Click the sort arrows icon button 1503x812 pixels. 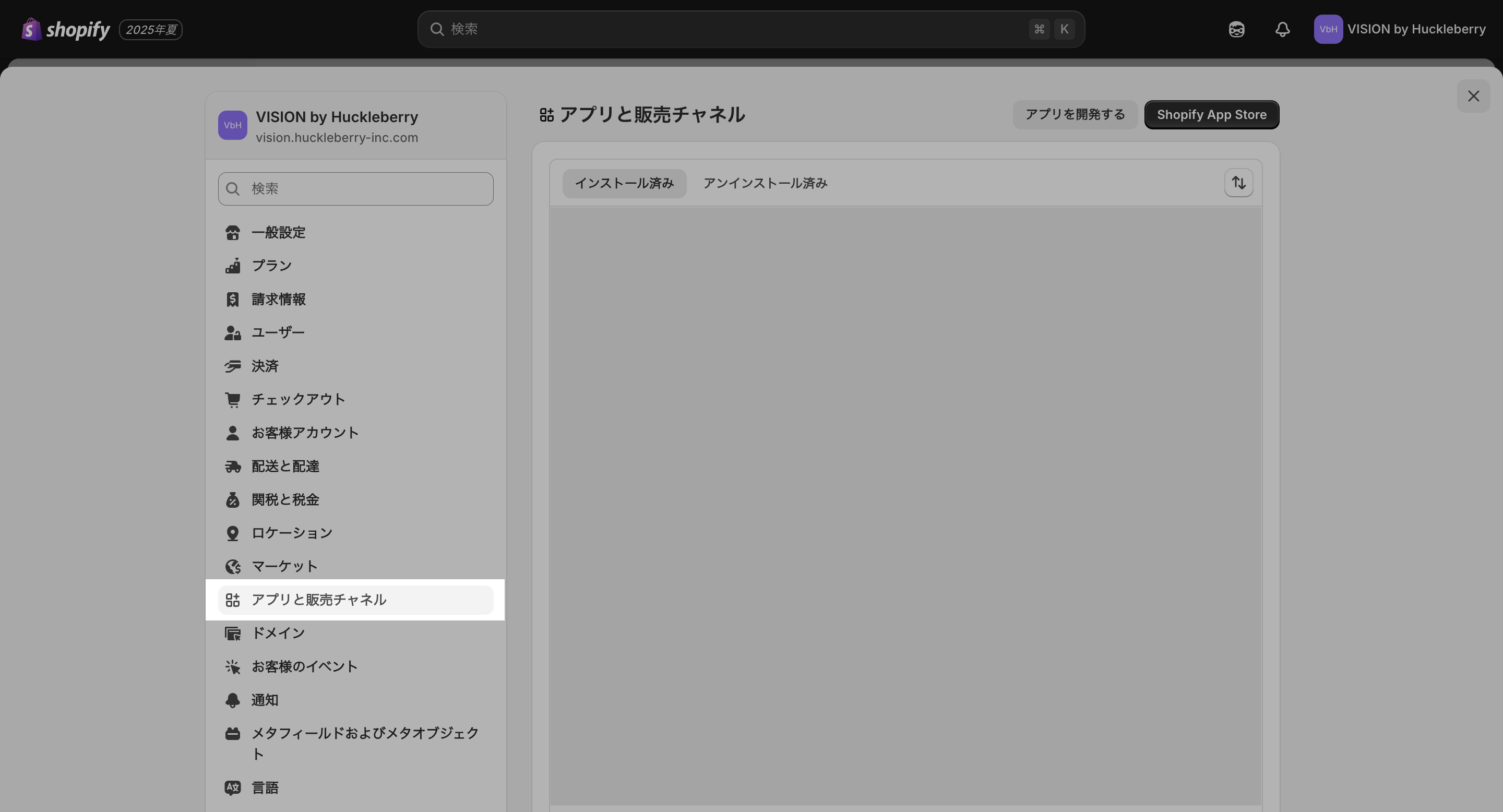click(x=1238, y=183)
